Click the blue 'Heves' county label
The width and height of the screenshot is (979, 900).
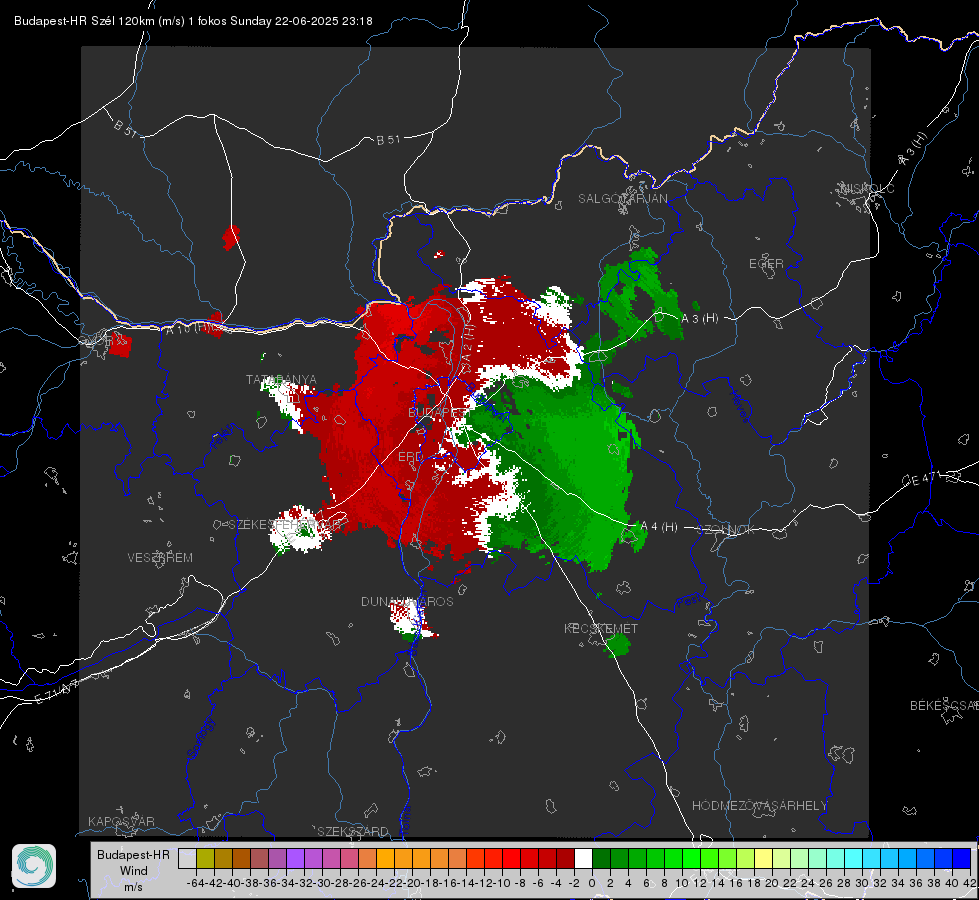tap(740, 407)
